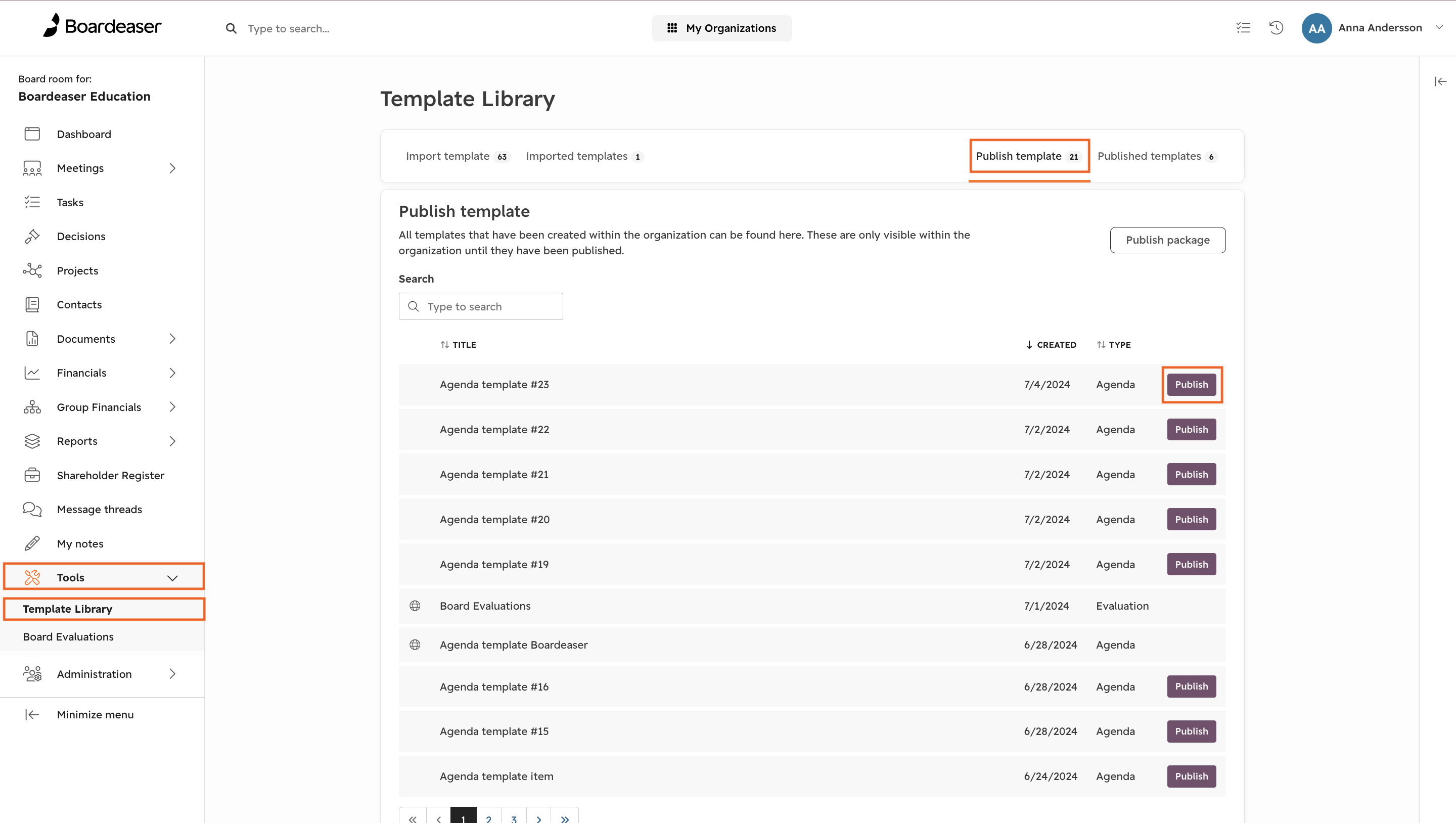
Task: Collapse the Tools section chevron
Action: 172,578
